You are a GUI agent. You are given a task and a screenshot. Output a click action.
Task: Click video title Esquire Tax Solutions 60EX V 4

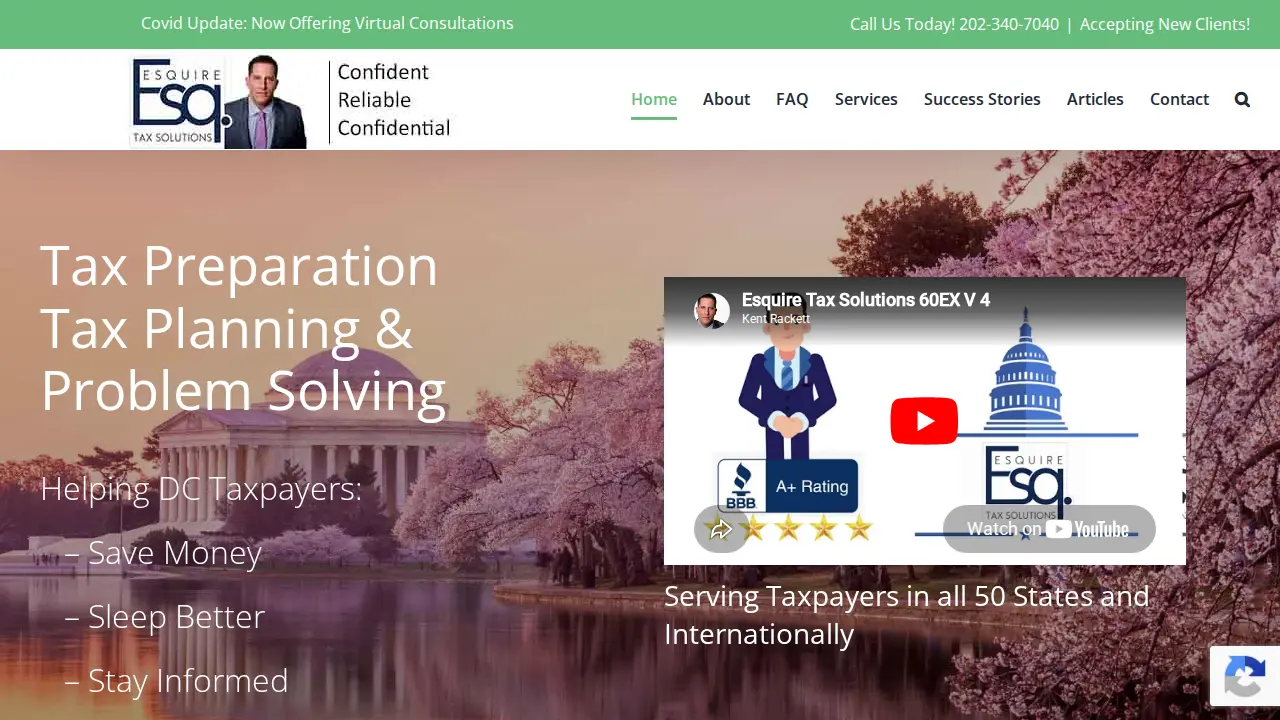coord(866,300)
